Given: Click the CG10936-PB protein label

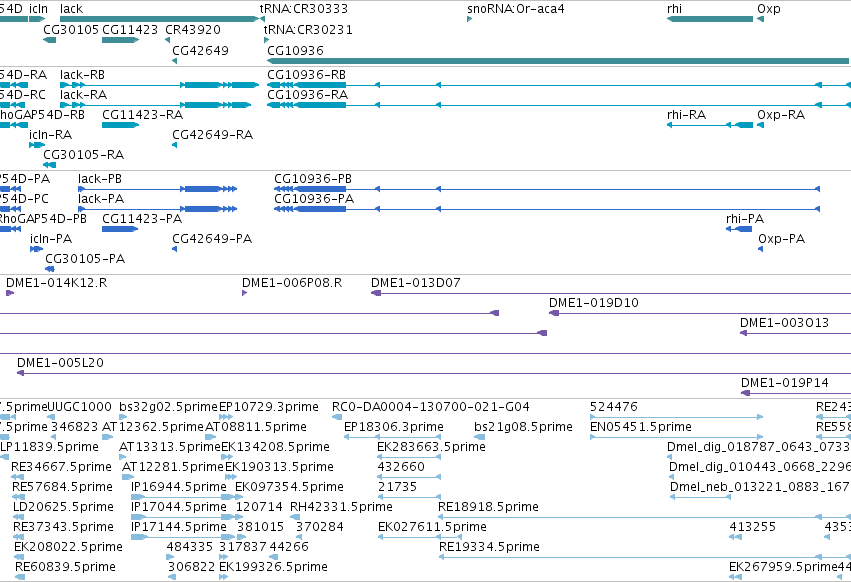Looking at the screenshot, I should pyautogui.click(x=313, y=179).
